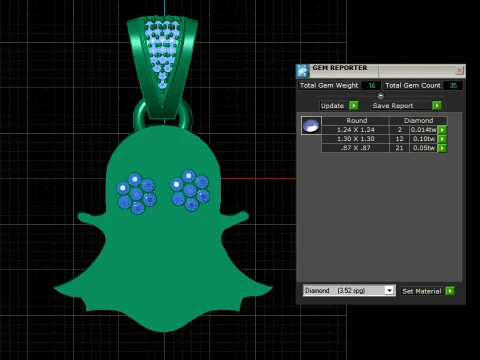Click the green arrow beside Save Report
This screenshot has width=480, height=360.
pyautogui.click(x=436, y=106)
